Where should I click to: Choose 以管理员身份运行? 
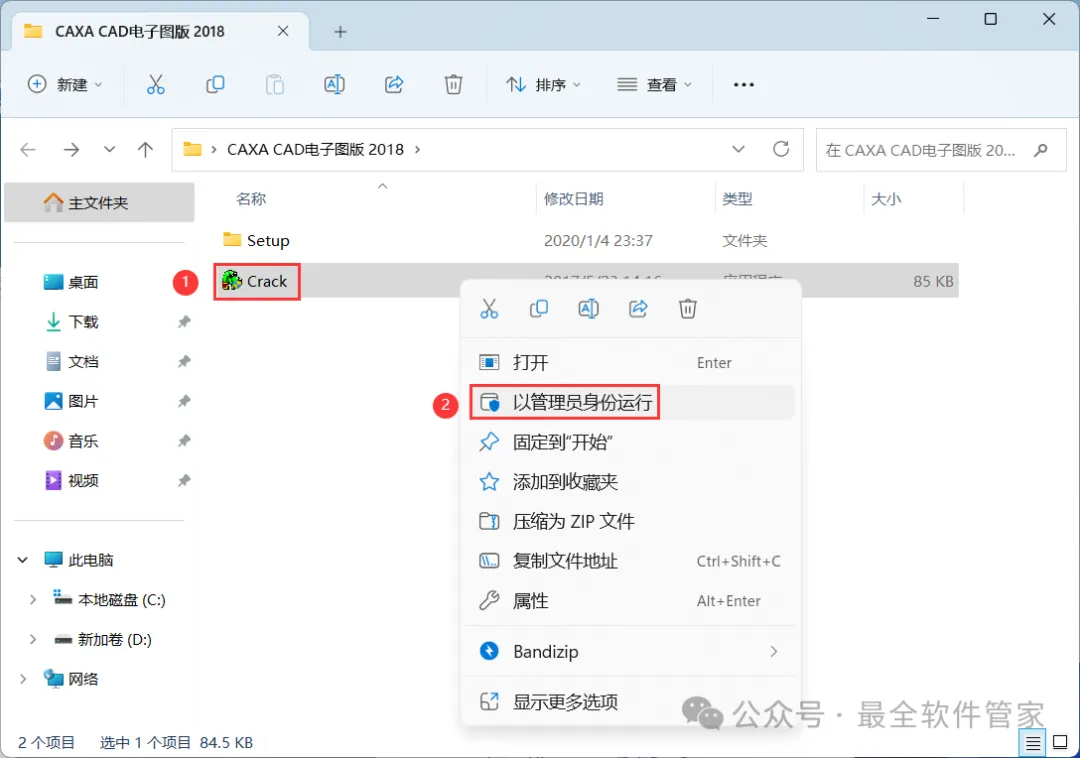coord(631,402)
